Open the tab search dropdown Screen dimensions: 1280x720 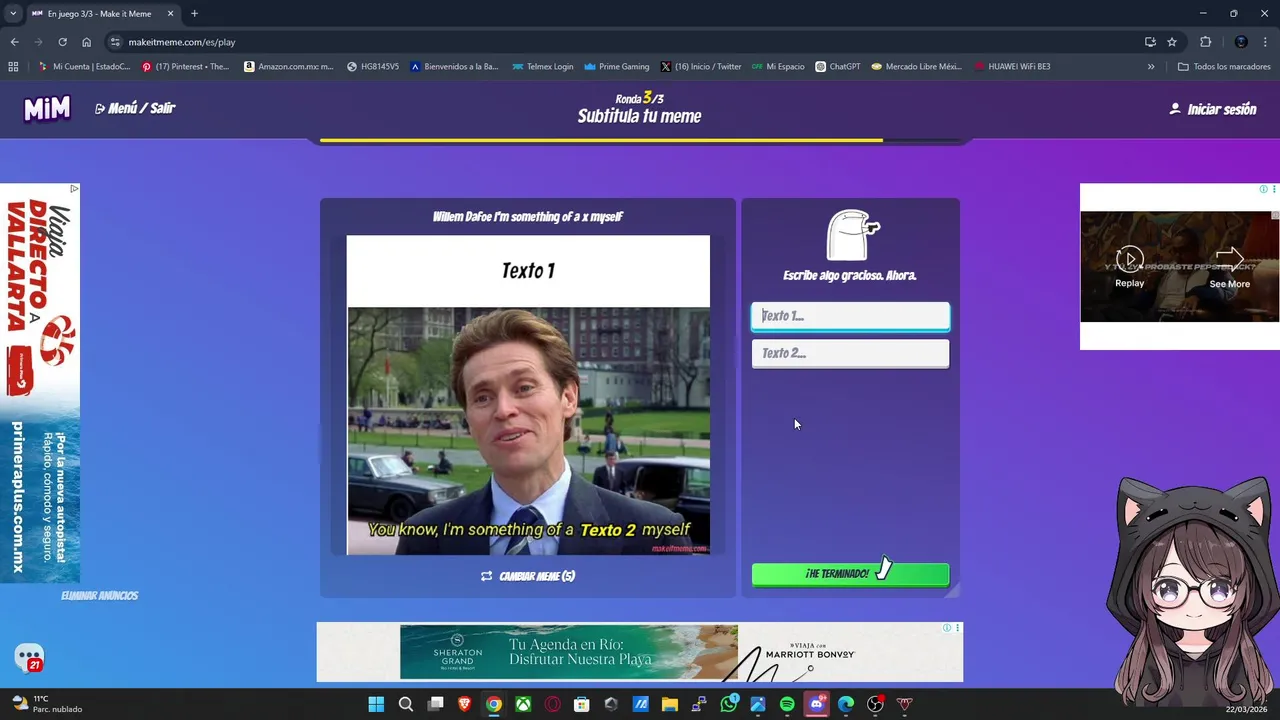12,14
